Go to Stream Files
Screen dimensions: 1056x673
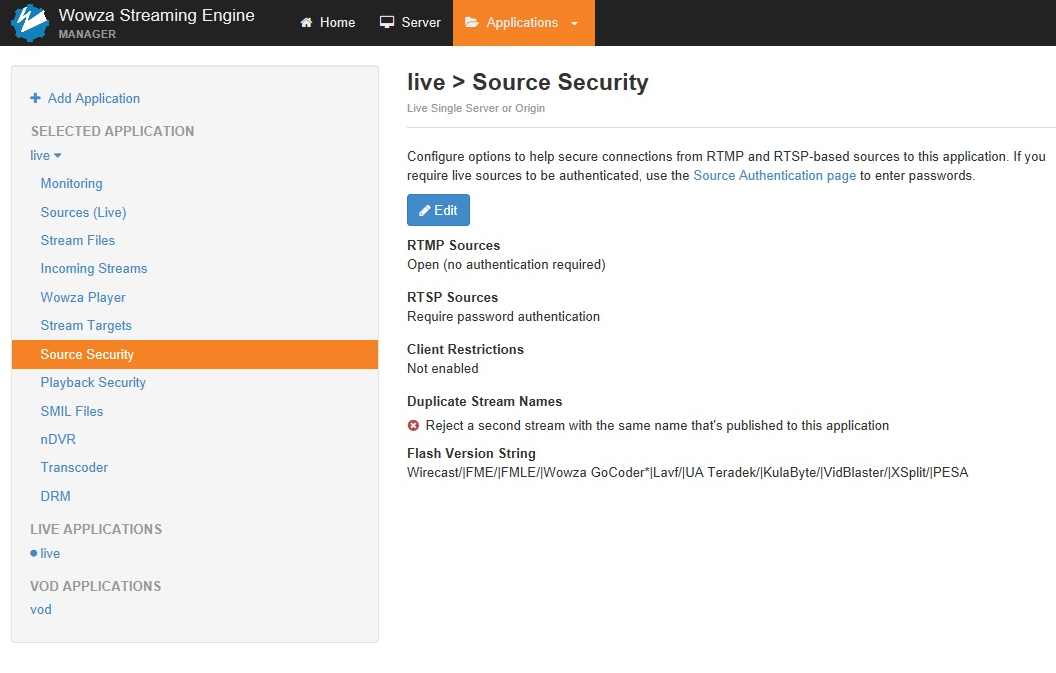tap(77, 240)
